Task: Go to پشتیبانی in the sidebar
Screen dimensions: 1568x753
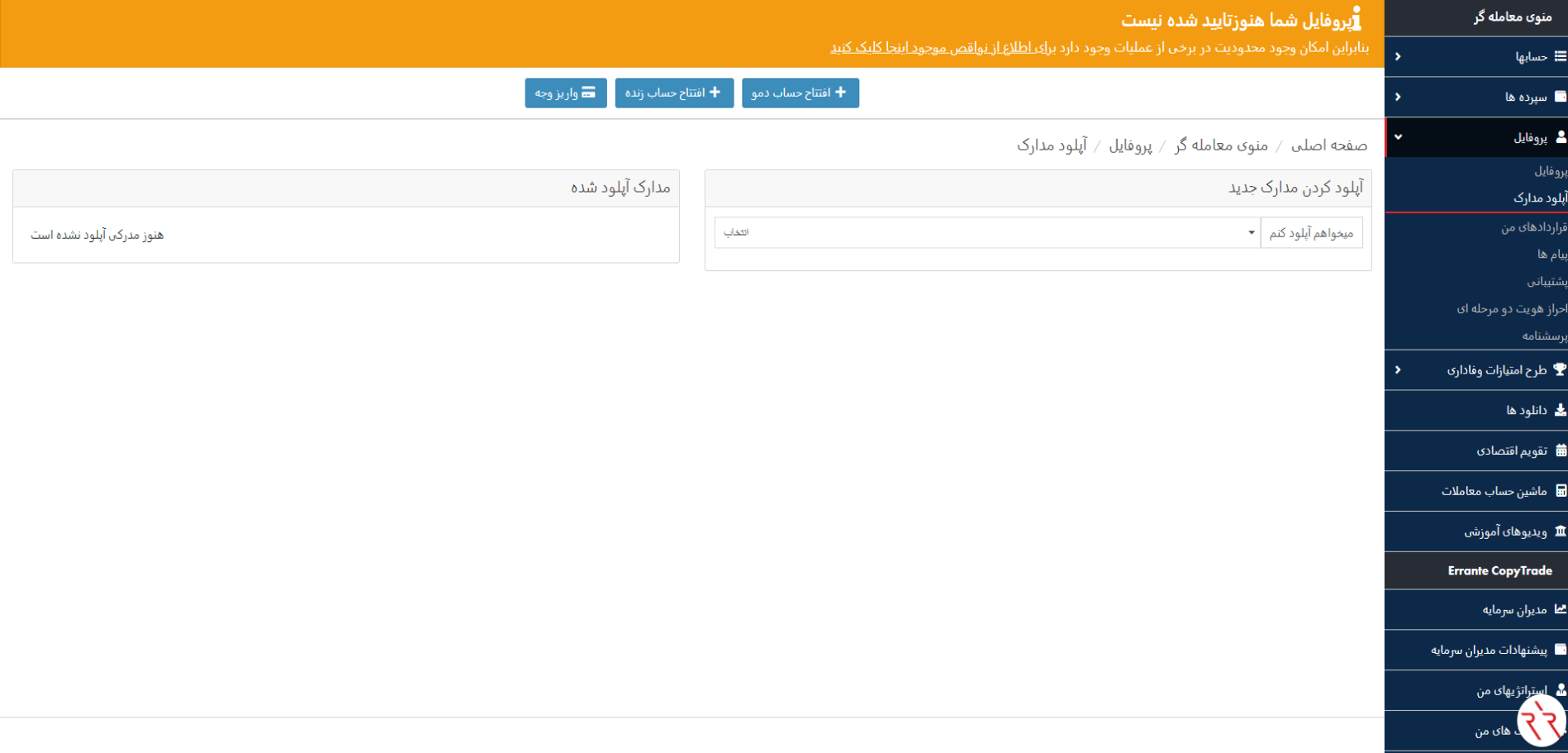Action: coord(1547,281)
